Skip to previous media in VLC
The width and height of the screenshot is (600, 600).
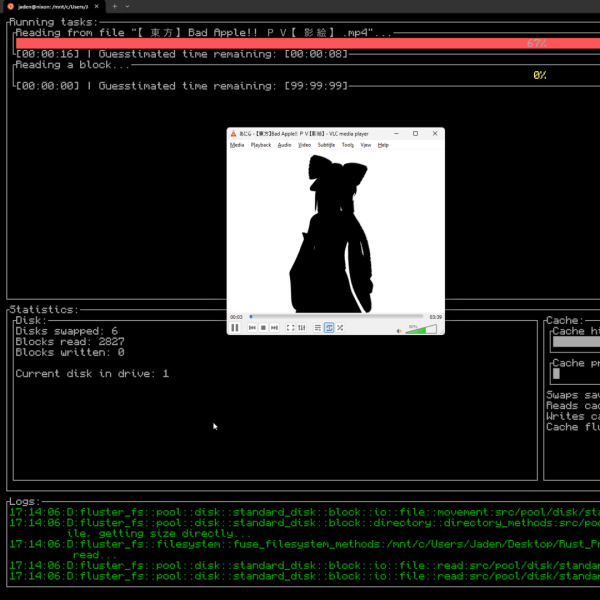coord(252,328)
